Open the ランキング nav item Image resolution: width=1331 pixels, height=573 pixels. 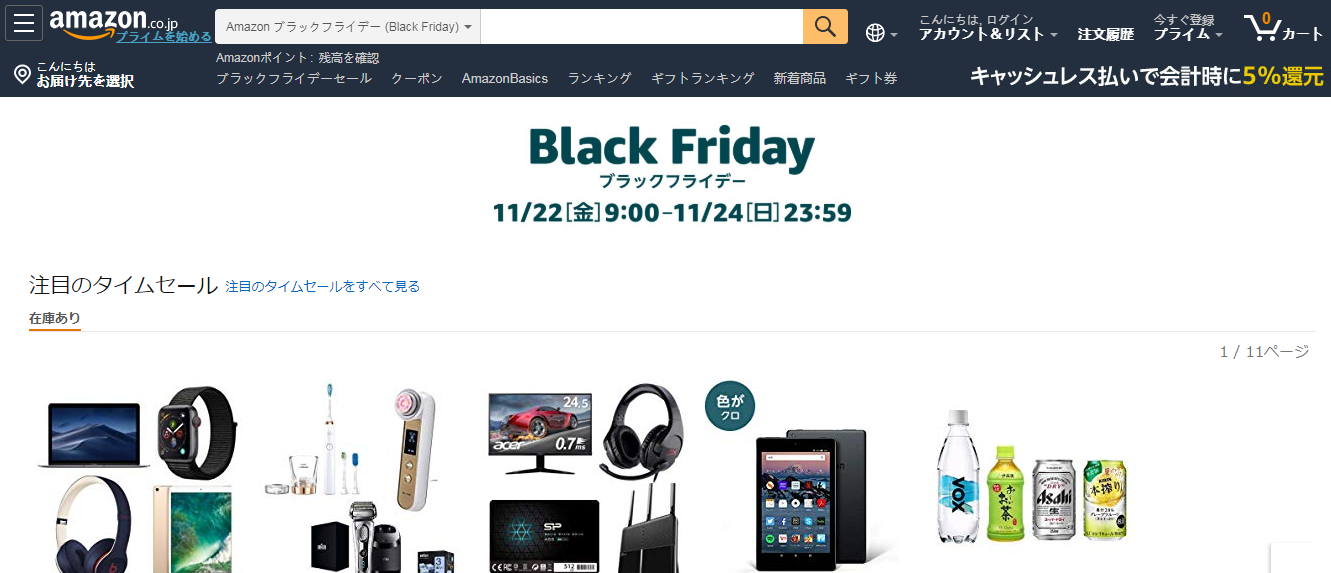600,78
